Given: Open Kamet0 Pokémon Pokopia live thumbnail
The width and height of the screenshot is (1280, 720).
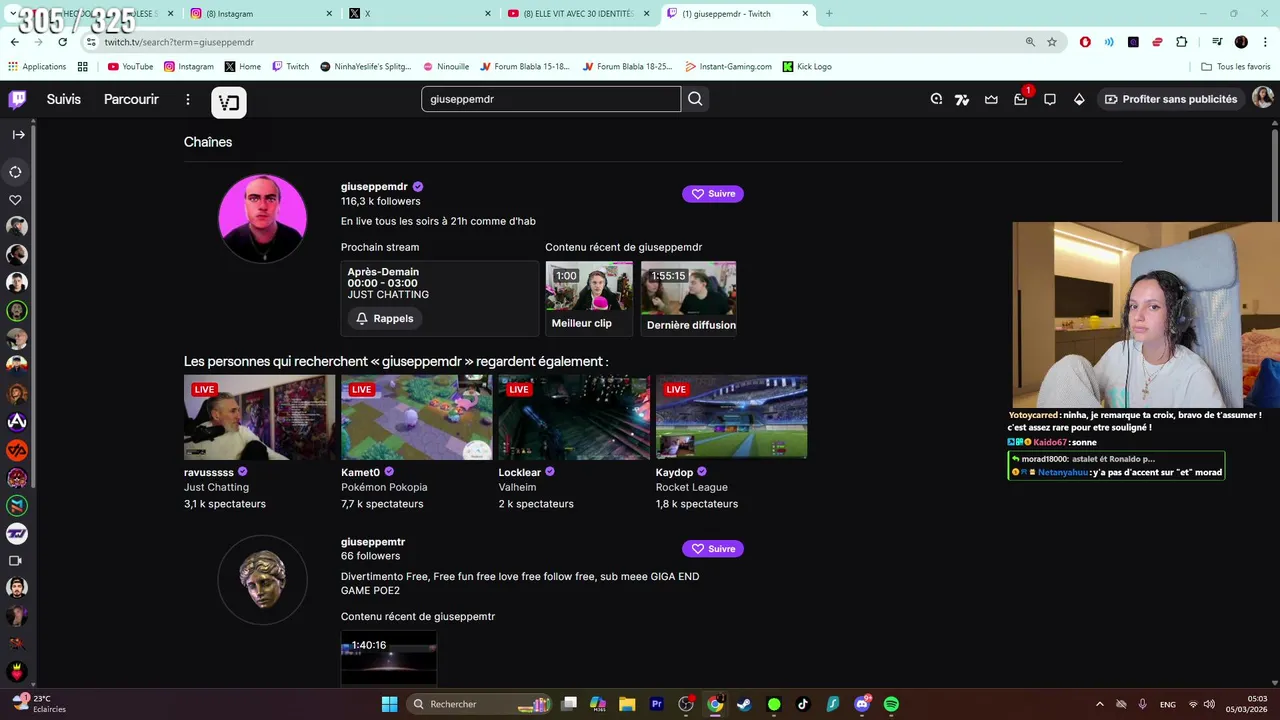Looking at the screenshot, I should [417, 417].
